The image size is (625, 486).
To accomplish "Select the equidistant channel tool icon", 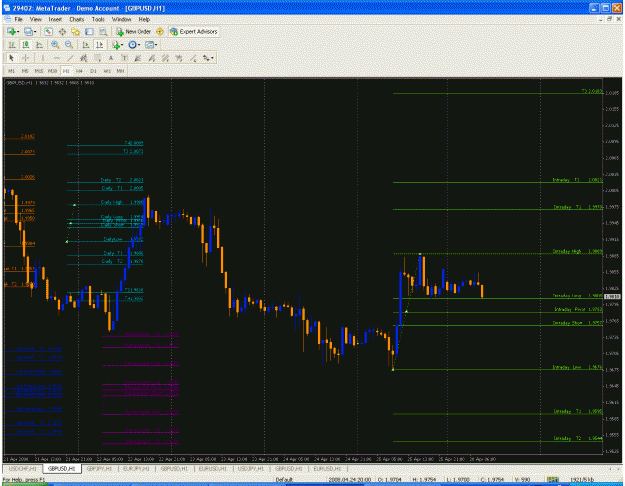I will (84, 58).
